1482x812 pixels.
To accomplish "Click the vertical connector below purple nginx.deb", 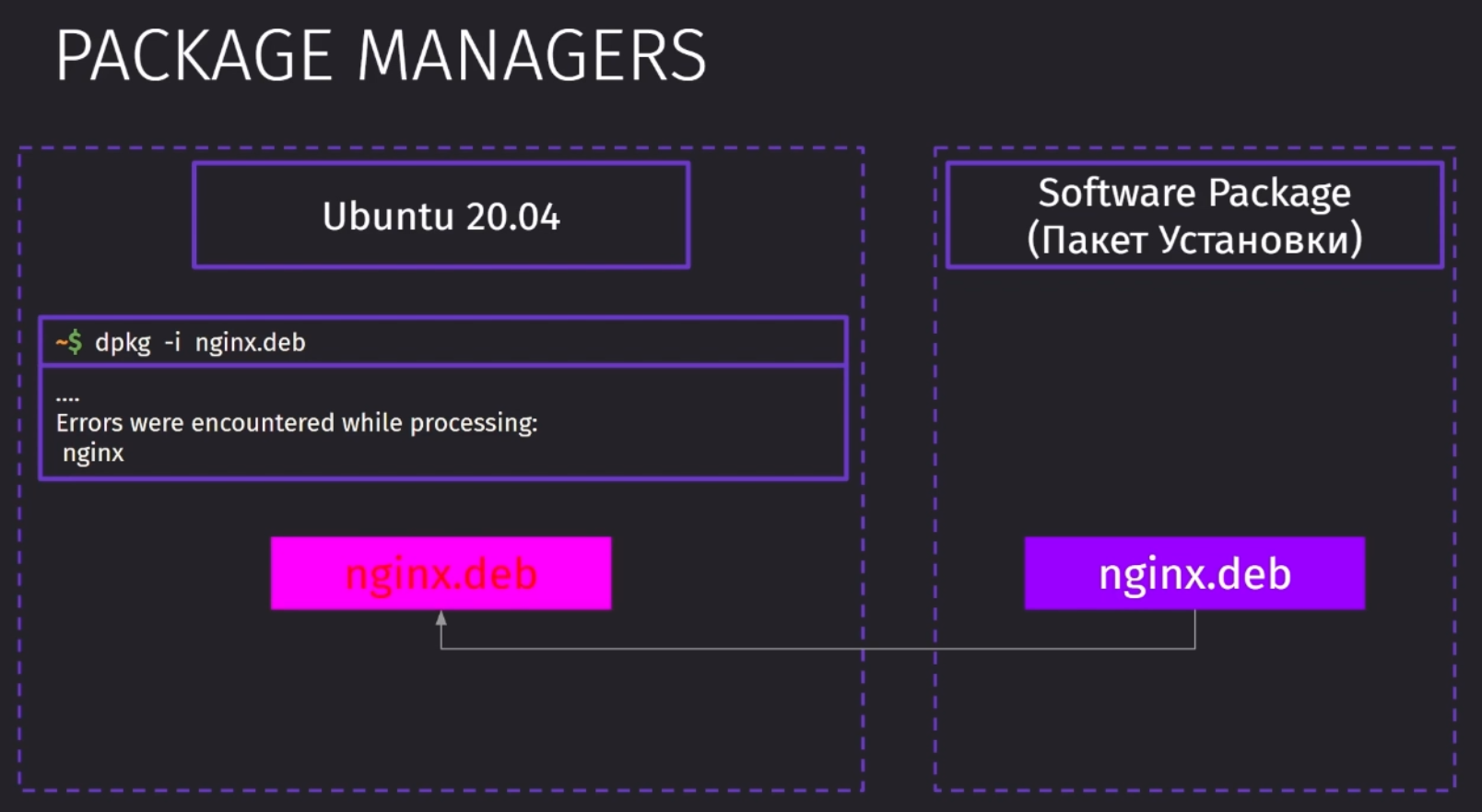I will click(1194, 629).
